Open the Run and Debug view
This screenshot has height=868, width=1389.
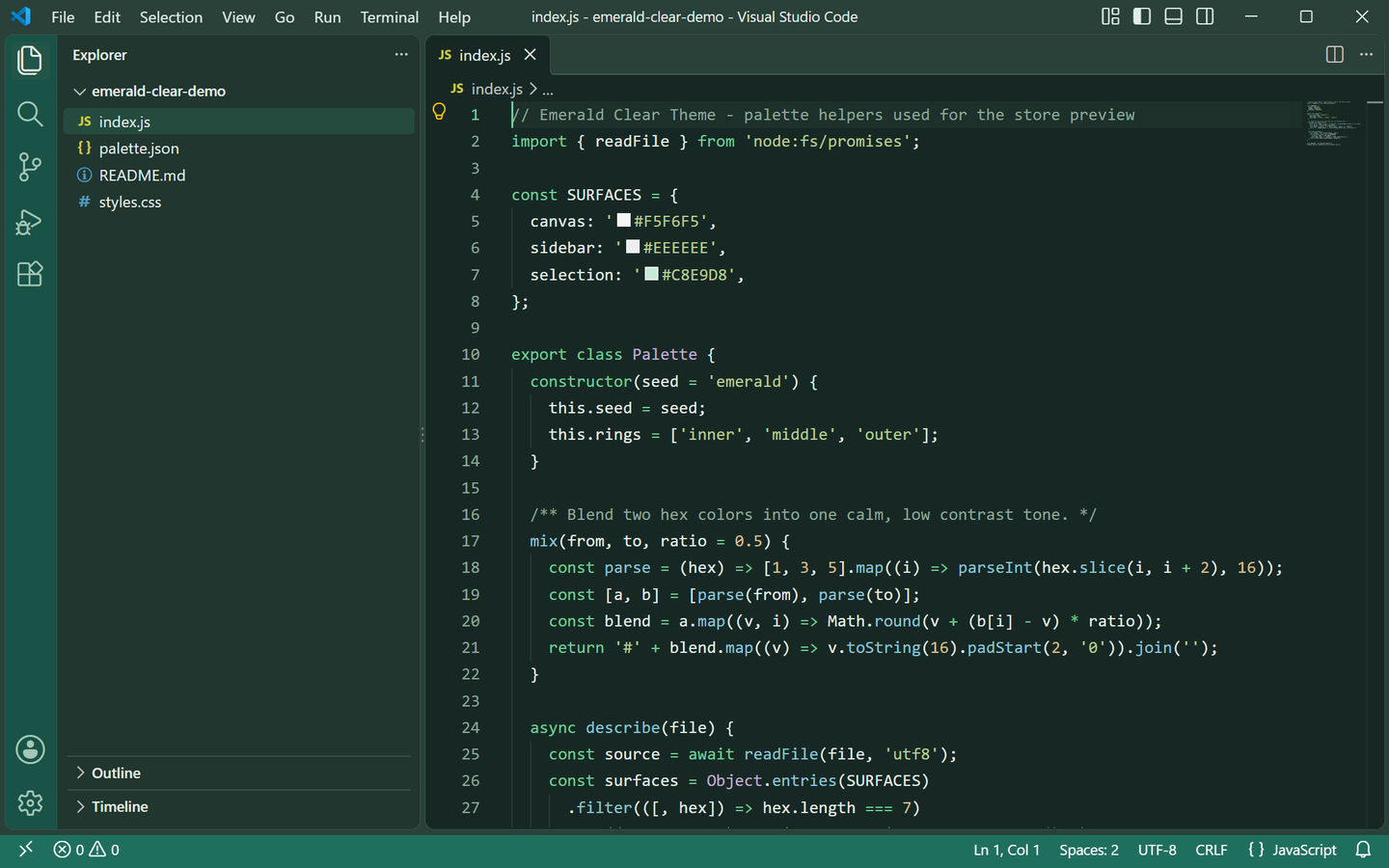pos(30,221)
